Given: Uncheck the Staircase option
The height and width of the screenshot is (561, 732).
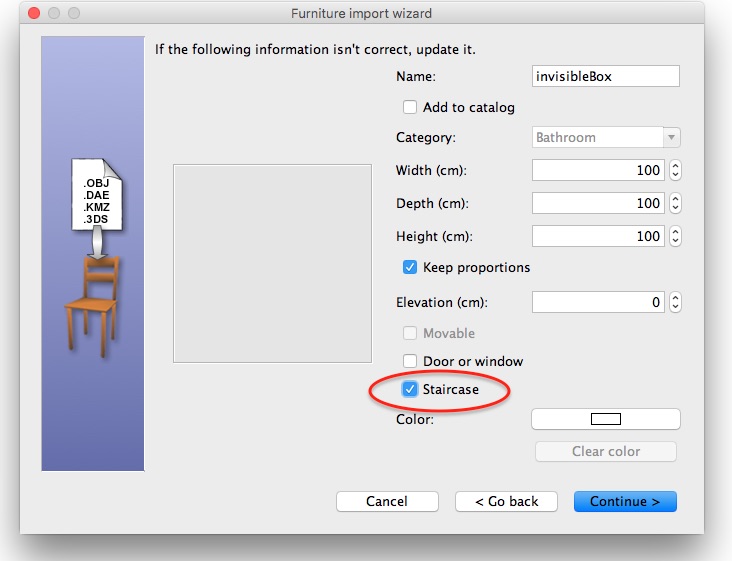Looking at the screenshot, I should (410, 389).
